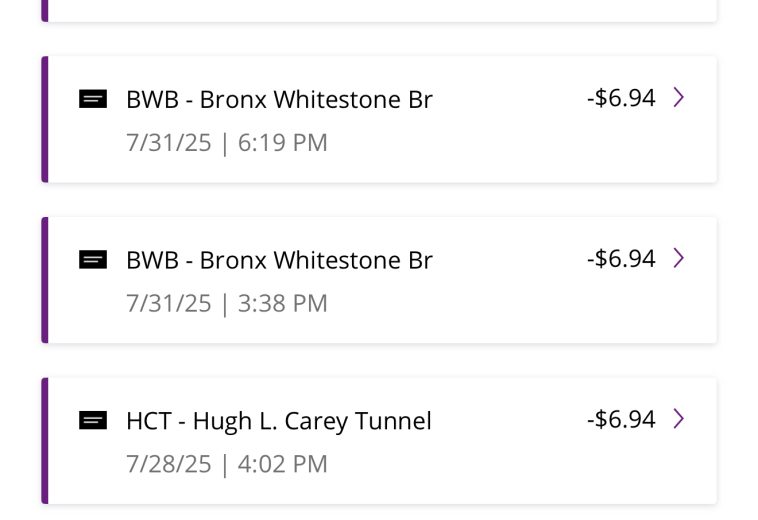Image resolution: width=758 pixels, height=520 pixels.
Task: Select the BWB title on the 6:19 PM transaction
Action: (x=279, y=99)
